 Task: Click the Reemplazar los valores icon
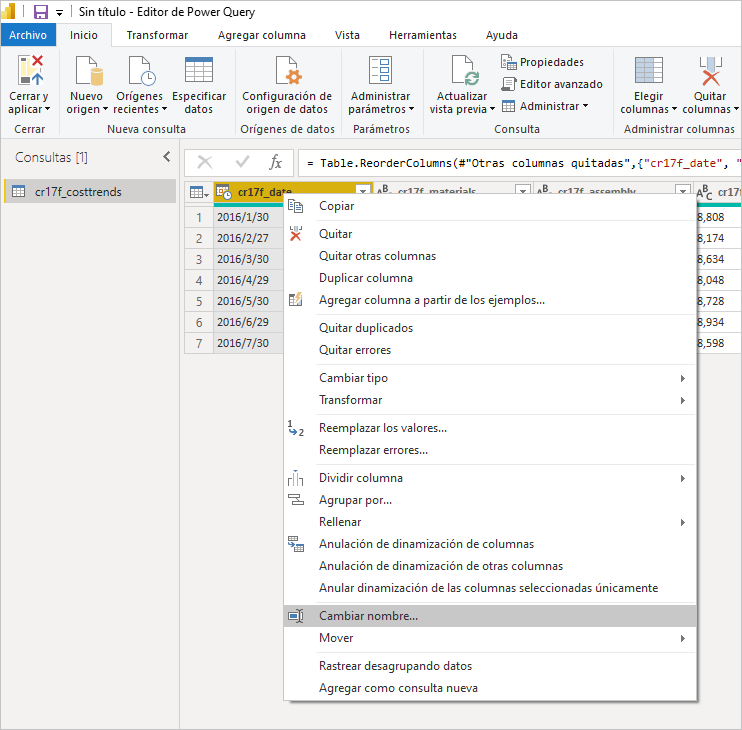(x=296, y=428)
